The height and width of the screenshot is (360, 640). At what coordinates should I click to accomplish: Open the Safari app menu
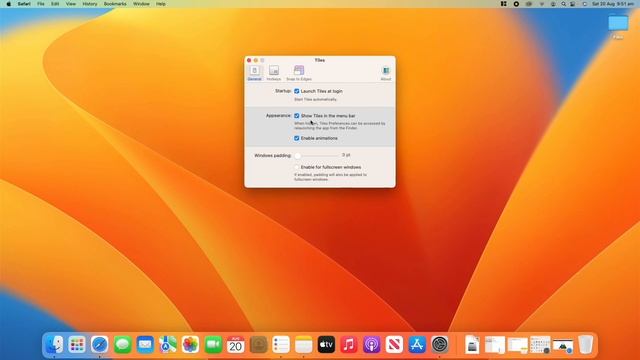[x=24, y=4]
